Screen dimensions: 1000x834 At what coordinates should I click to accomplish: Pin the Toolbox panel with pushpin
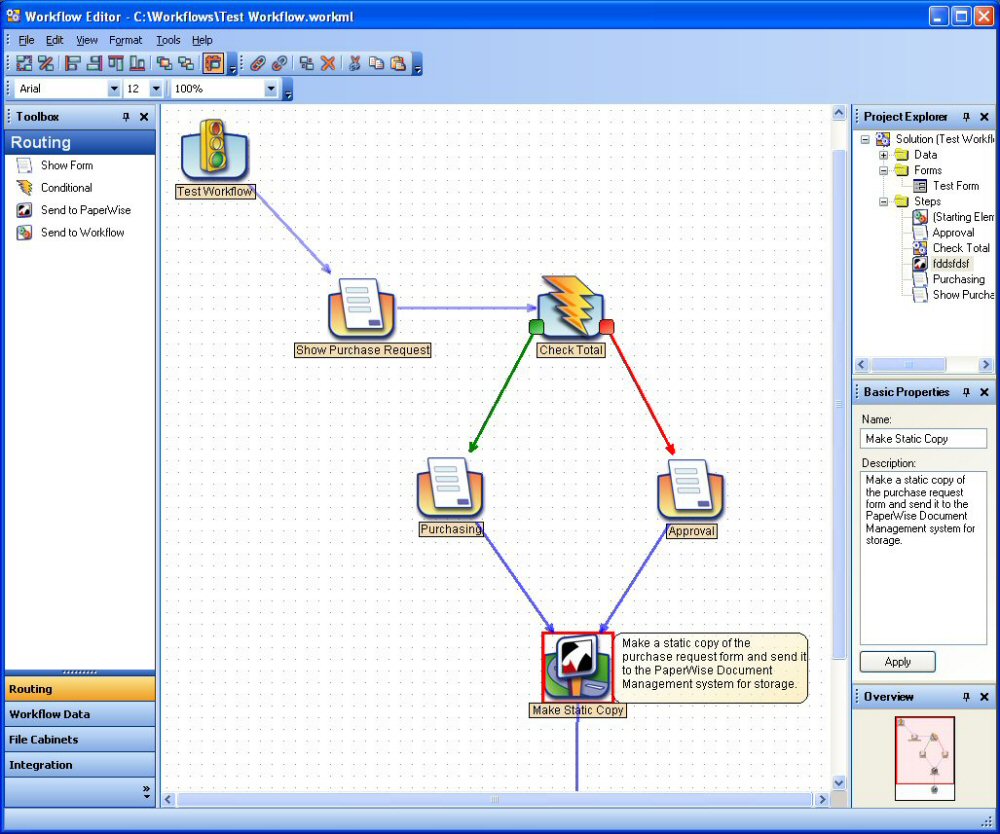(x=126, y=117)
